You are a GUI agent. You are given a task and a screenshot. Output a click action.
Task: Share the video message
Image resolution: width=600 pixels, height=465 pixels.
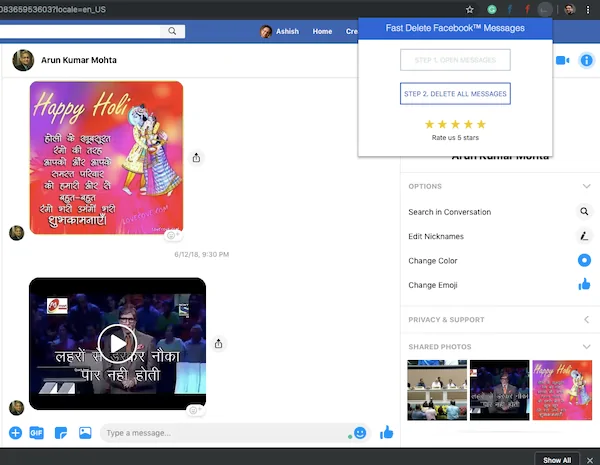[218, 343]
